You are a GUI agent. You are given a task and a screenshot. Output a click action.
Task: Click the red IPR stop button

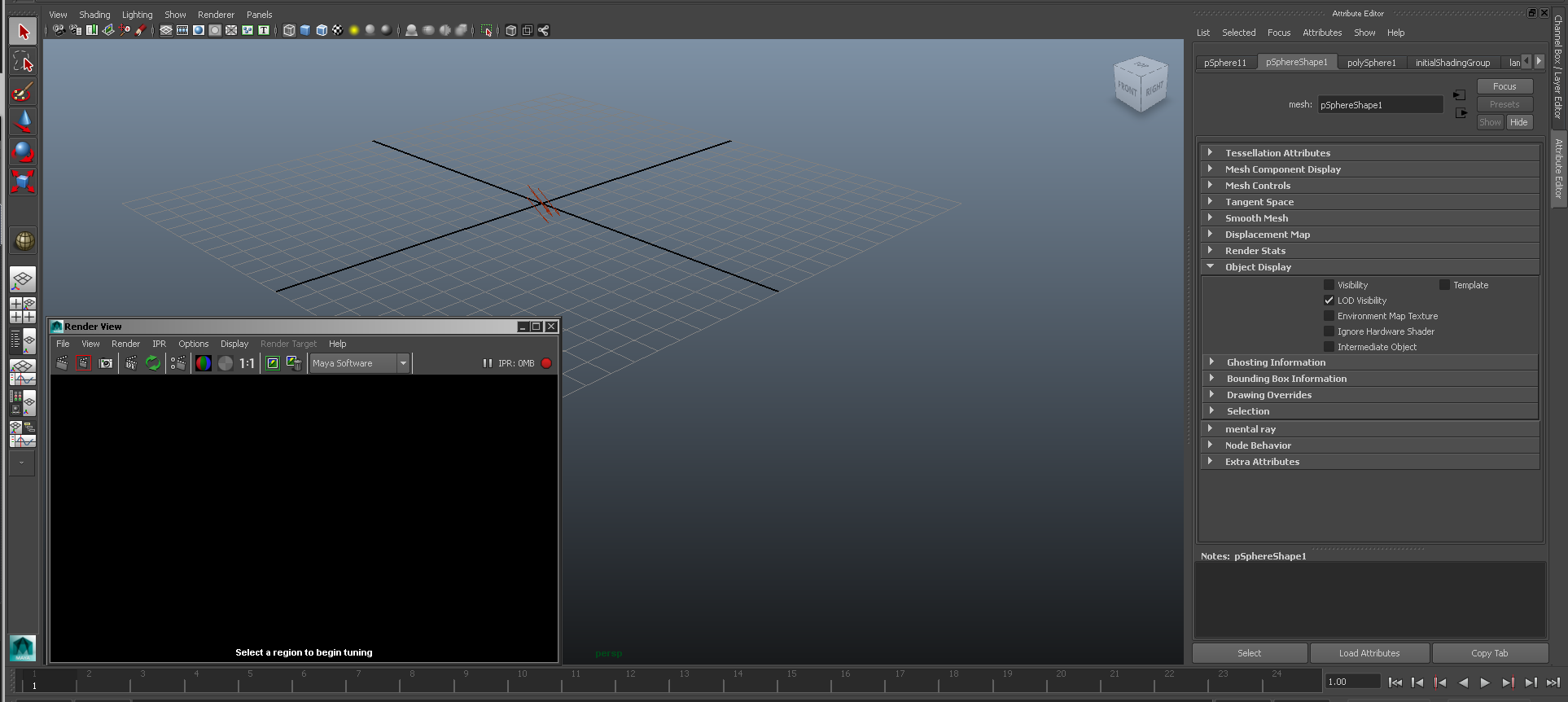tap(546, 363)
